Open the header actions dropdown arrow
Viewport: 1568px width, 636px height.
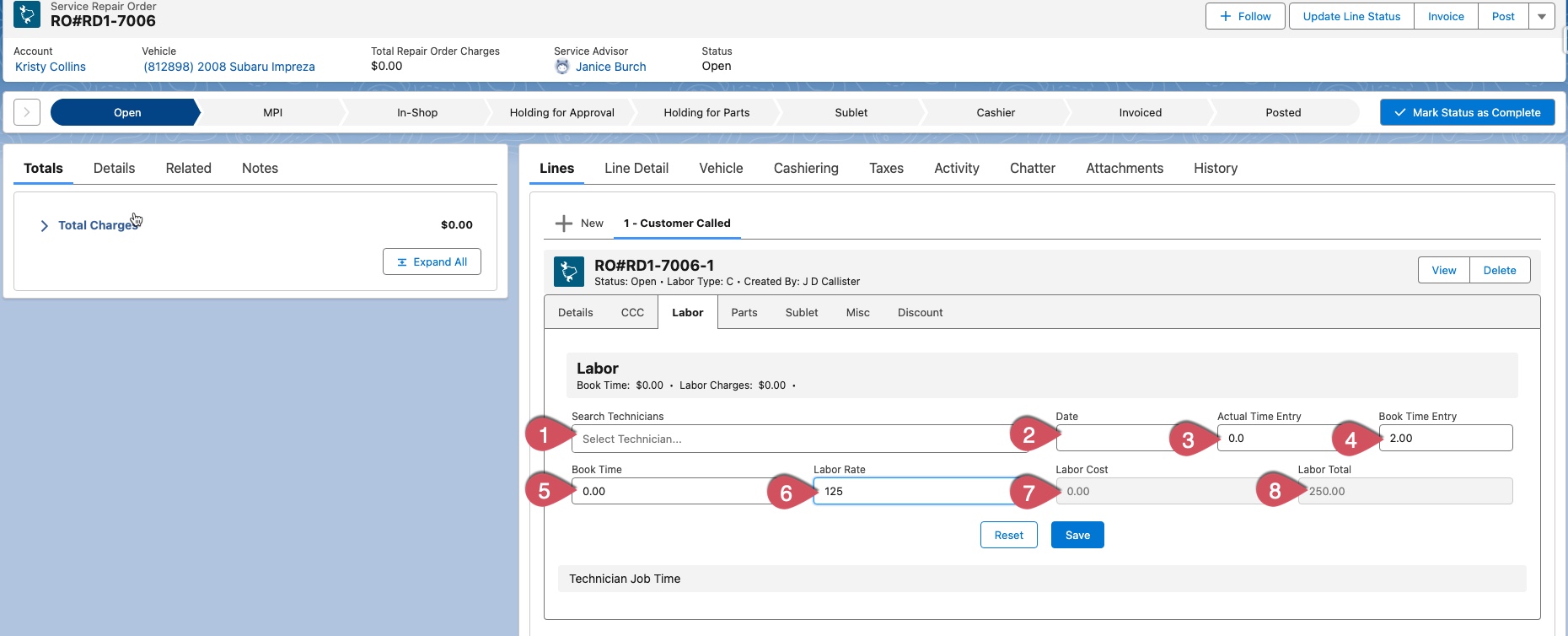[1542, 16]
